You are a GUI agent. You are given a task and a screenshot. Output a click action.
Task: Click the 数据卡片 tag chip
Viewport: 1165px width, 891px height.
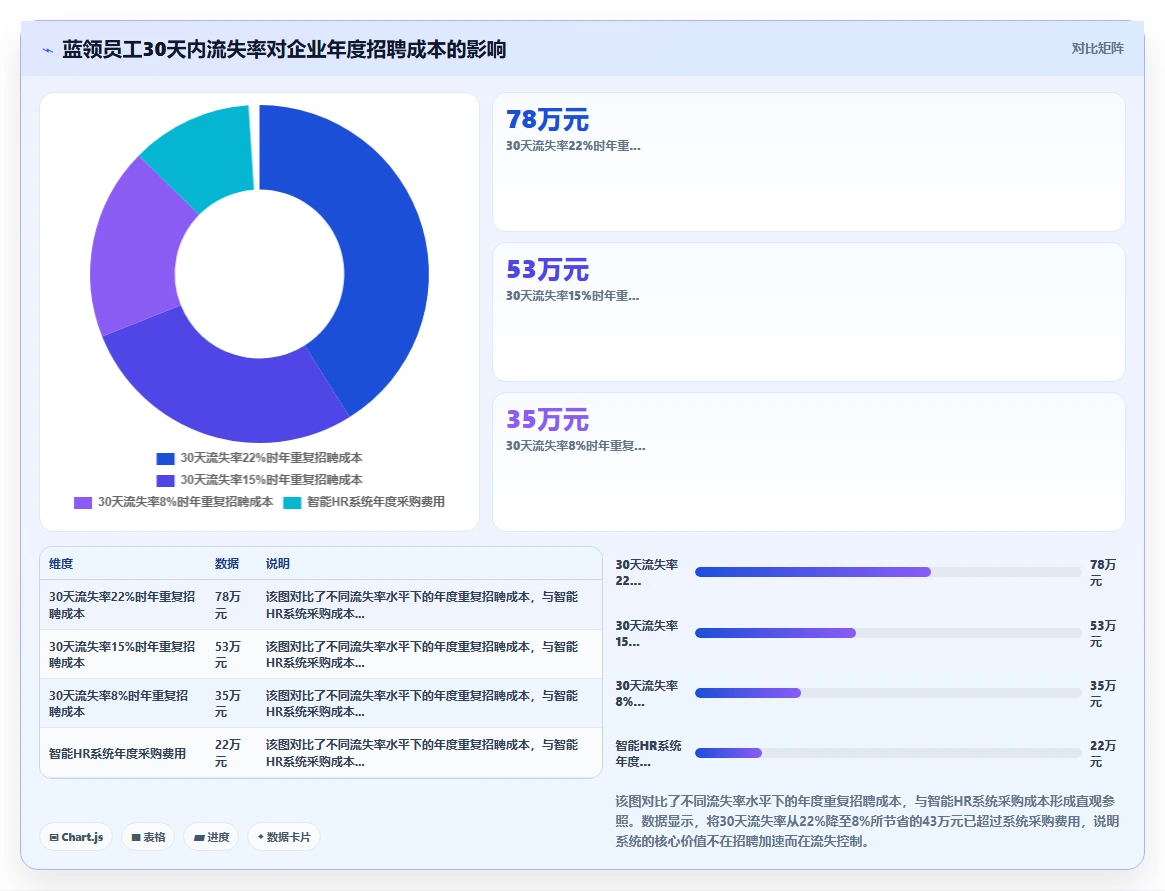[284, 837]
